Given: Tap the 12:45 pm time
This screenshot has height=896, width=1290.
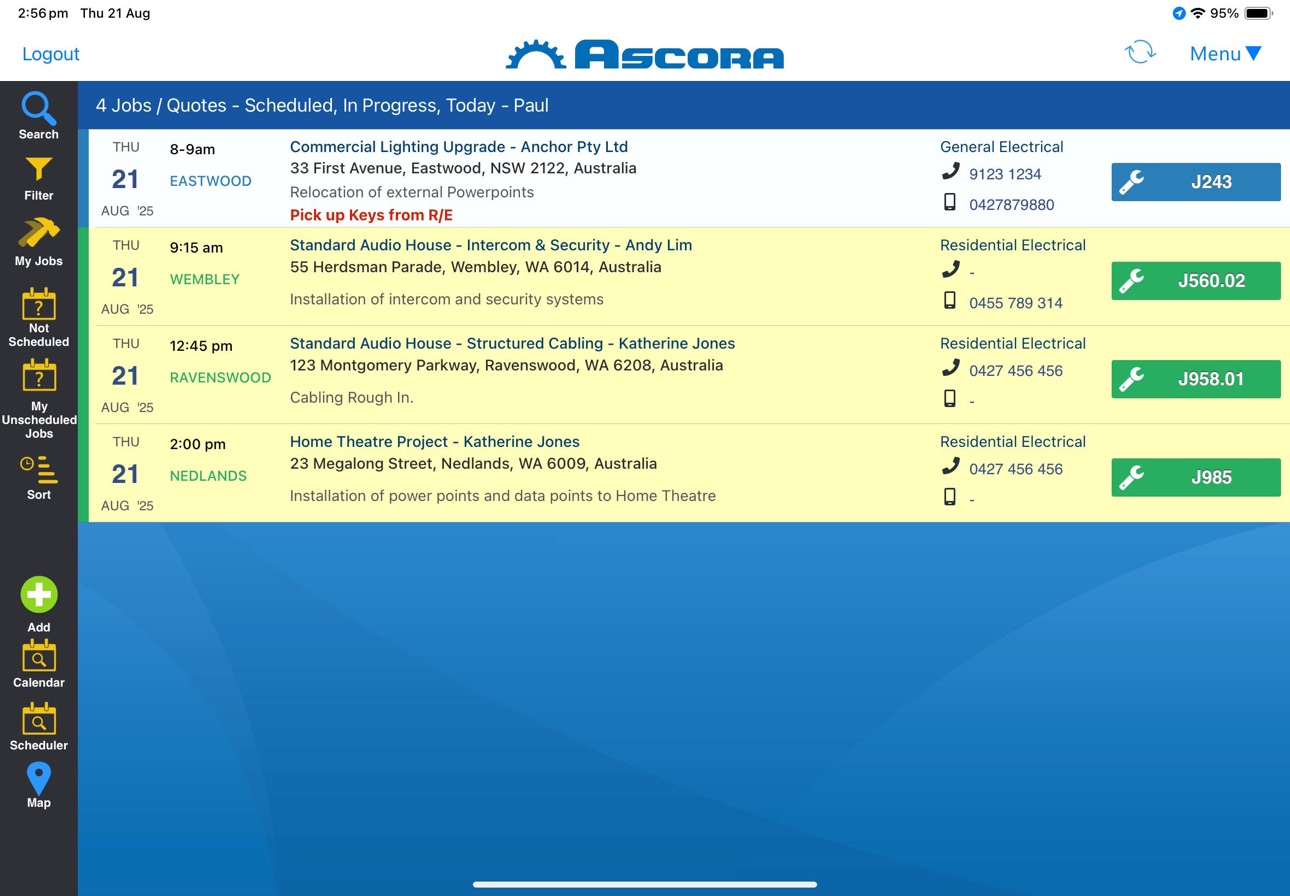Looking at the screenshot, I should 201,345.
